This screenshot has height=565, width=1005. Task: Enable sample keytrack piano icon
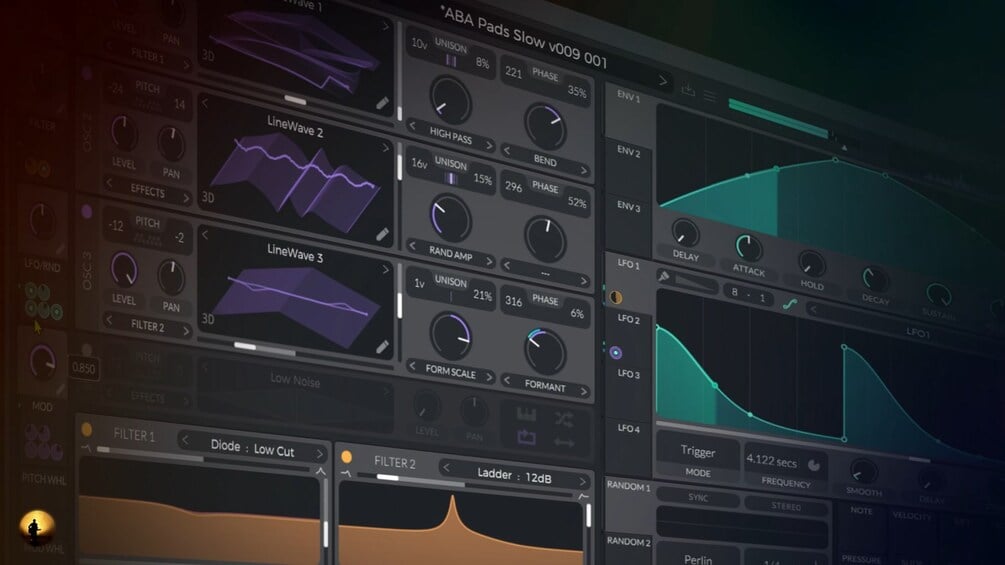(x=526, y=413)
